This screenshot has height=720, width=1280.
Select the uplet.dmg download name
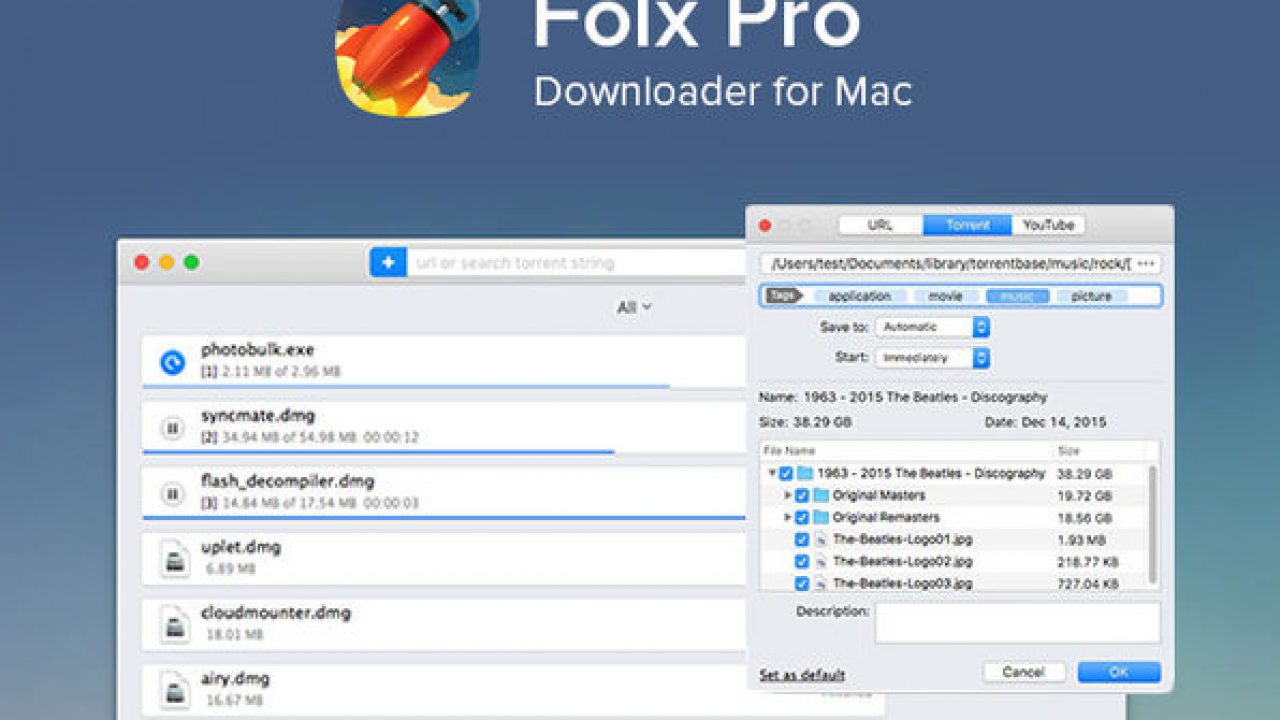241,547
